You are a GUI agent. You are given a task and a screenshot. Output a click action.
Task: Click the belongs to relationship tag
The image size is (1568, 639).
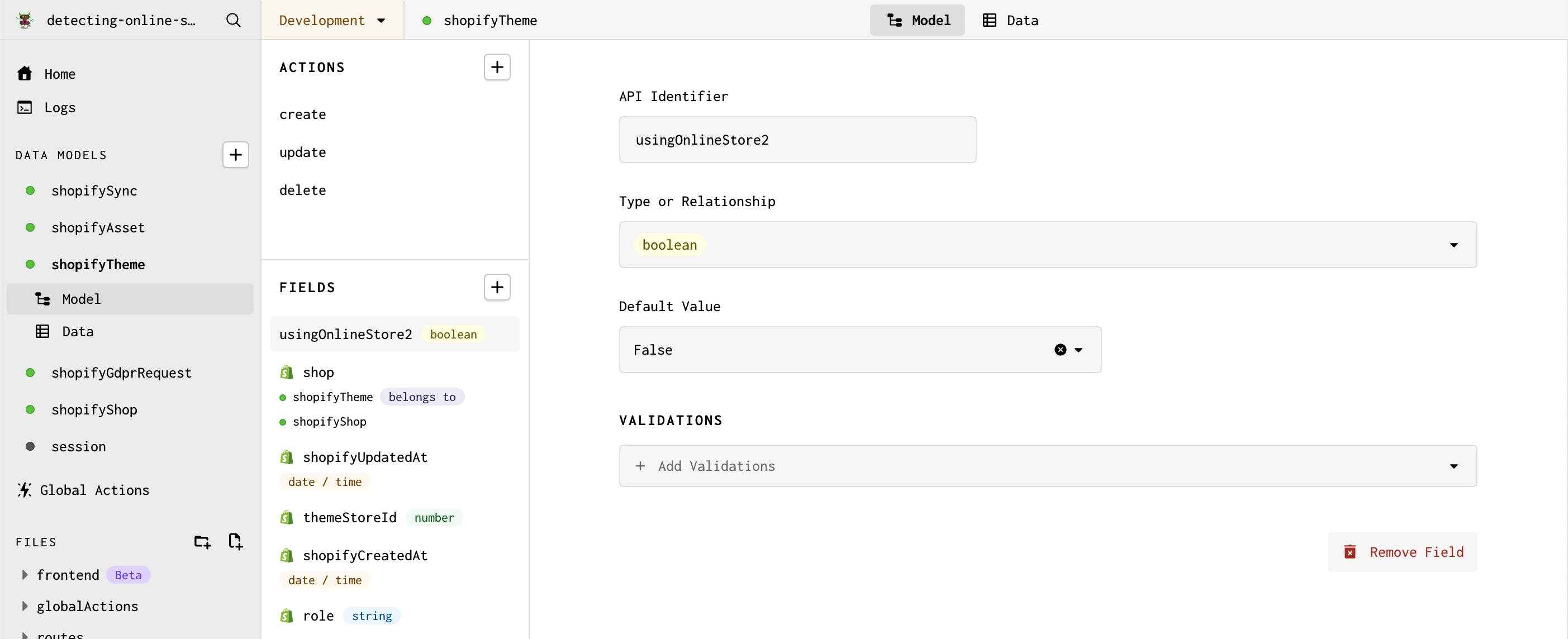(x=422, y=397)
